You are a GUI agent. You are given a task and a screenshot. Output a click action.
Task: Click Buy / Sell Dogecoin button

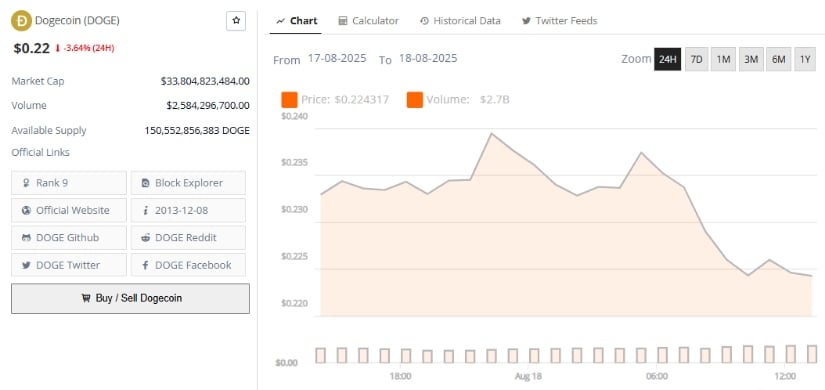[x=130, y=298]
